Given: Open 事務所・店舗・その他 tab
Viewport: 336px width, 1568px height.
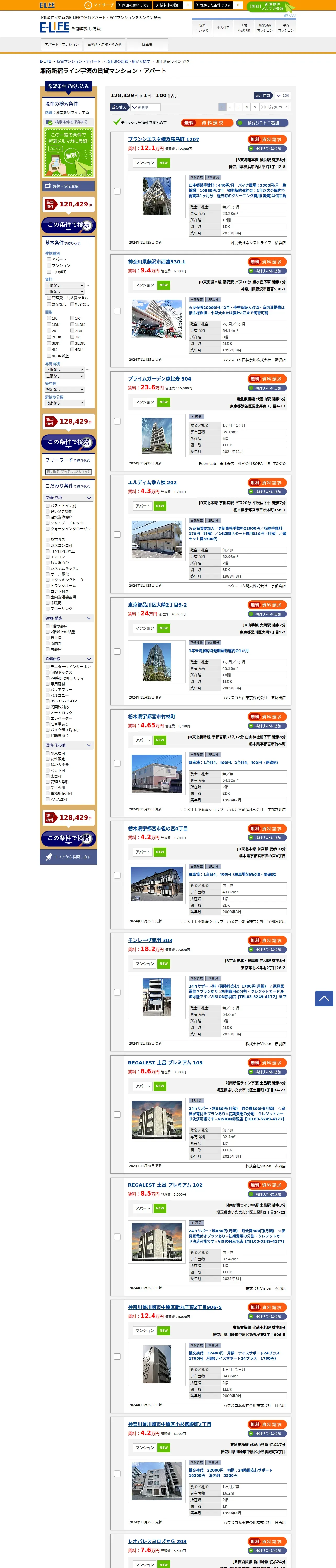Looking at the screenshot, I should [104, 44].
